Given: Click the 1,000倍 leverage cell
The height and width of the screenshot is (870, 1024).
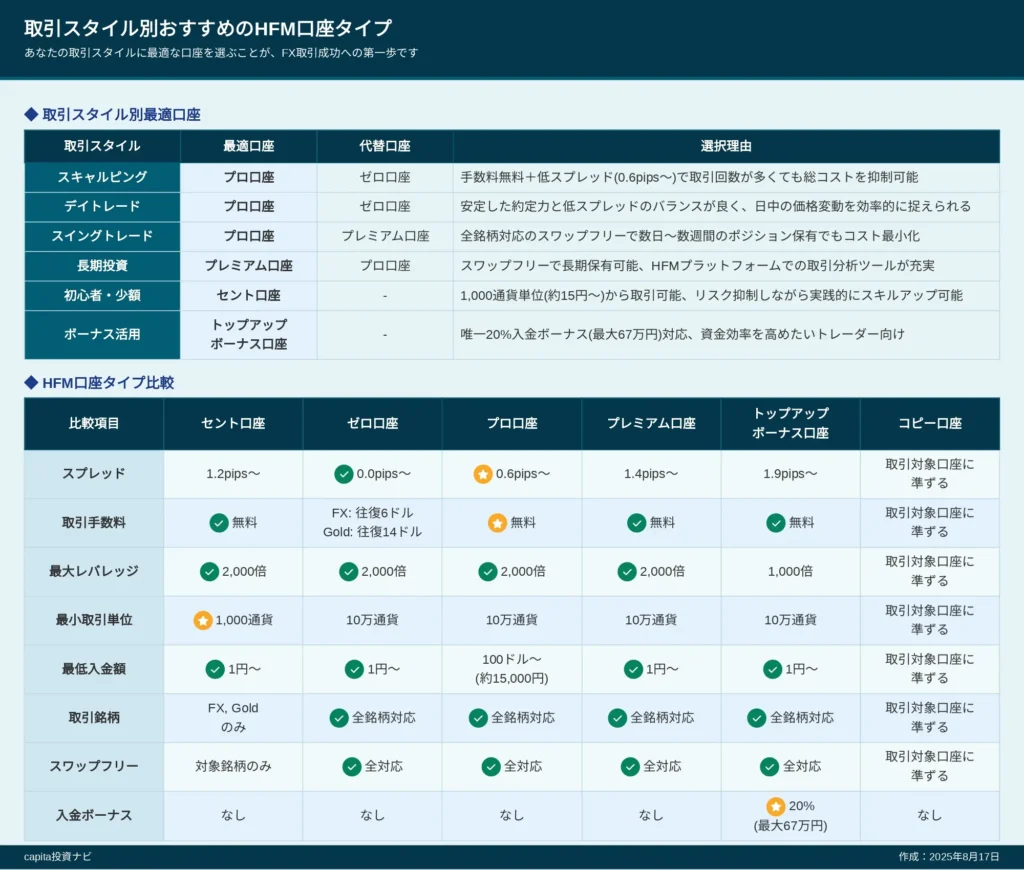Looking at the screenshot, I should (x=790, y=572).
